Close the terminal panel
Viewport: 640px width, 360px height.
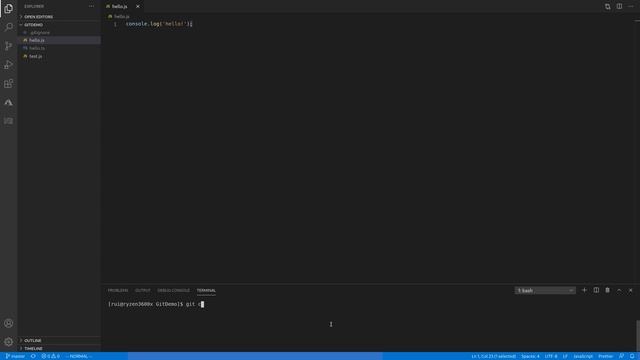[631, 290]
